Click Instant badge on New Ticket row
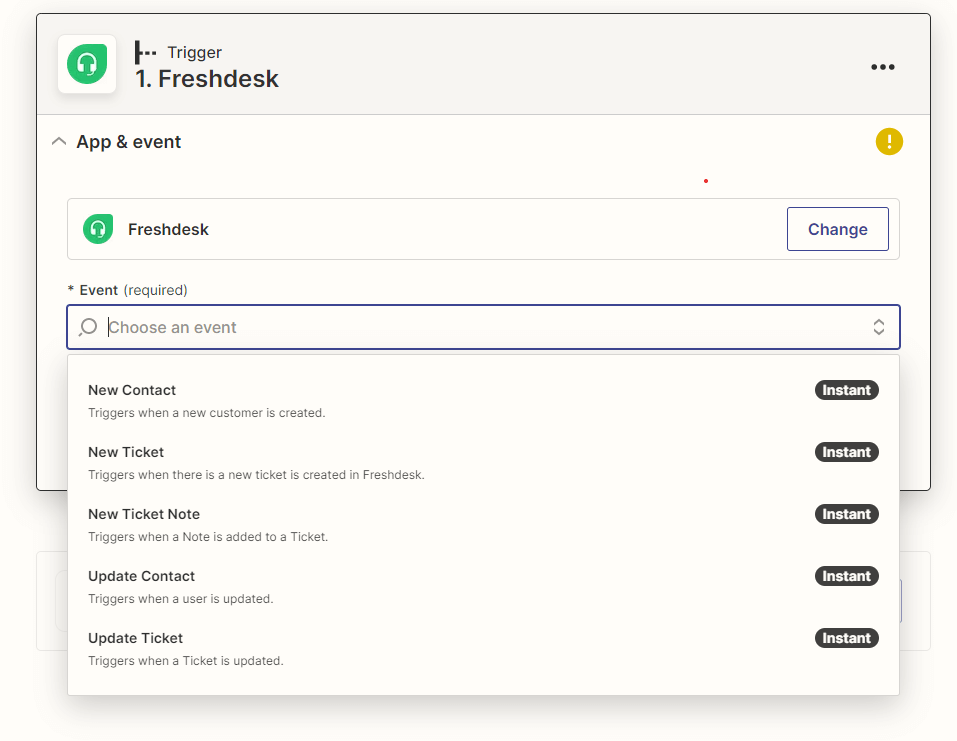The height and width of the screenshot is (741, 957). point(847,452)
